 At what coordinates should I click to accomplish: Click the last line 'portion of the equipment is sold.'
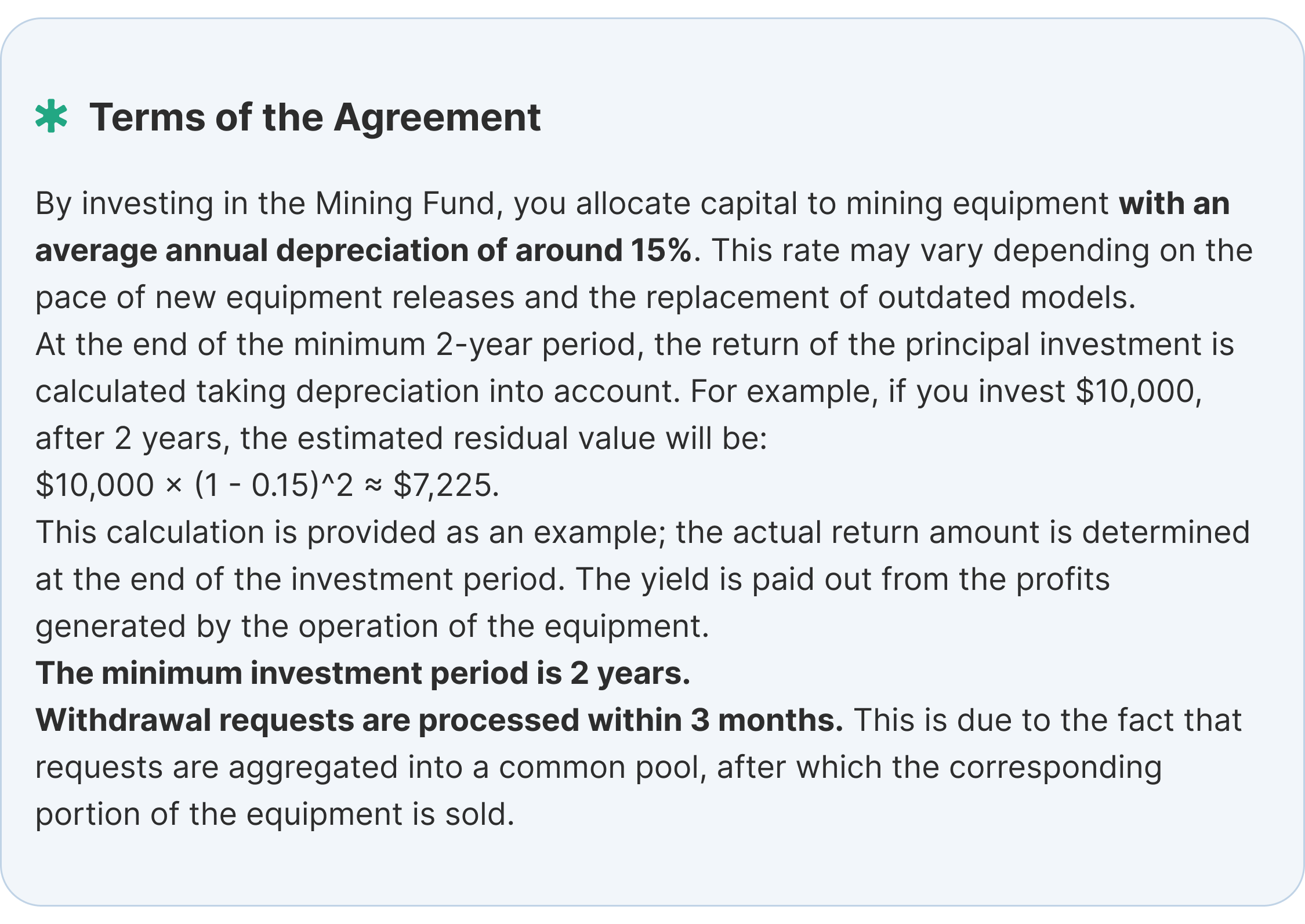pyautogui.click(x=275, y=814)
